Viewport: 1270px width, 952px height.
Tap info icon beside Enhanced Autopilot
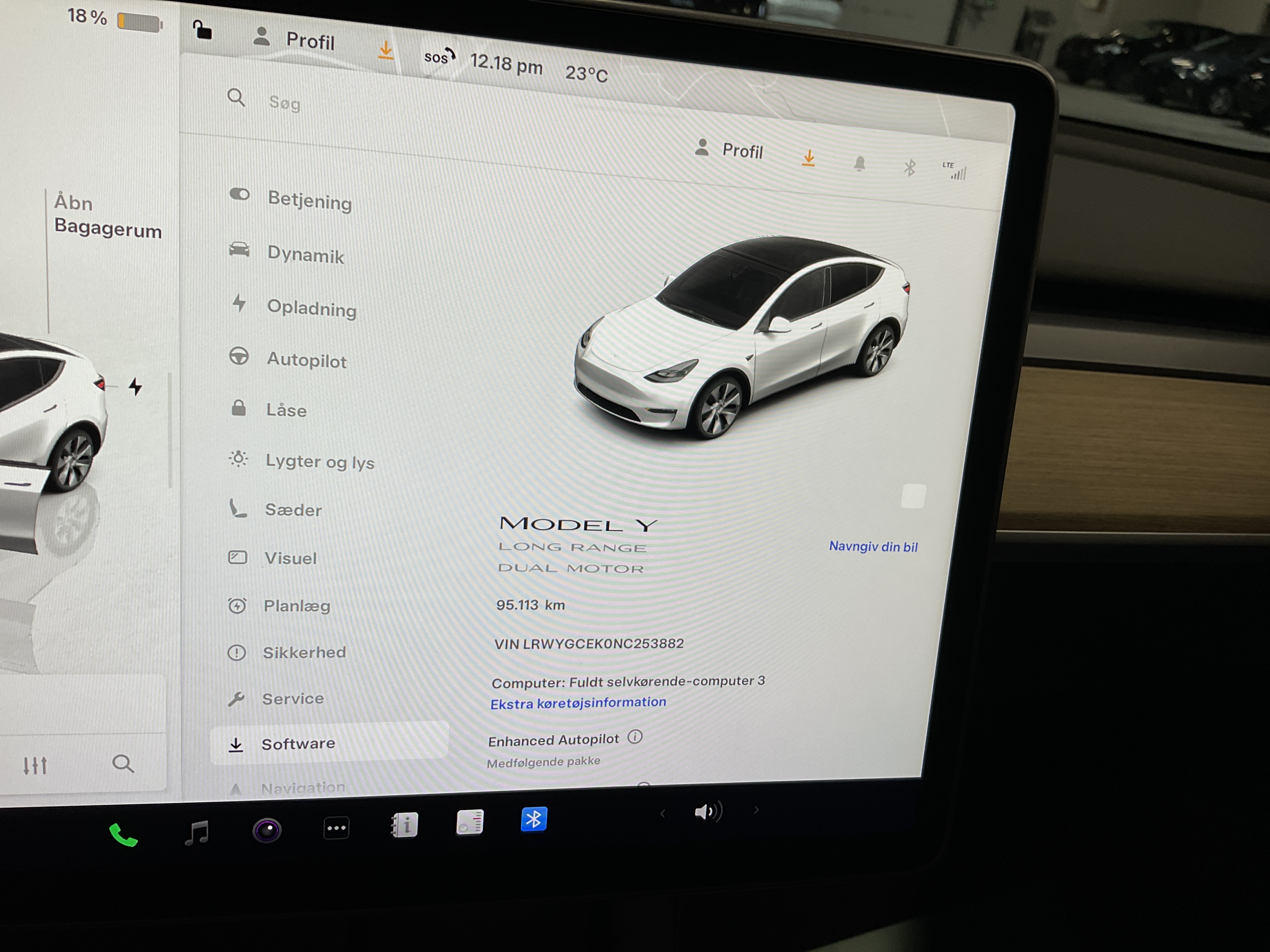point(635,736)
